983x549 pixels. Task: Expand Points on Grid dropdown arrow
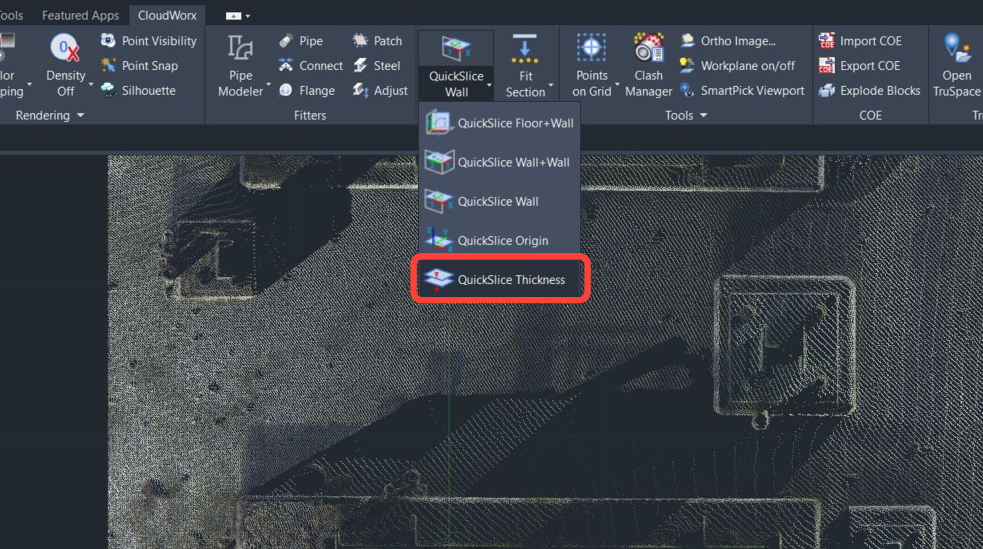click(617, 84)
